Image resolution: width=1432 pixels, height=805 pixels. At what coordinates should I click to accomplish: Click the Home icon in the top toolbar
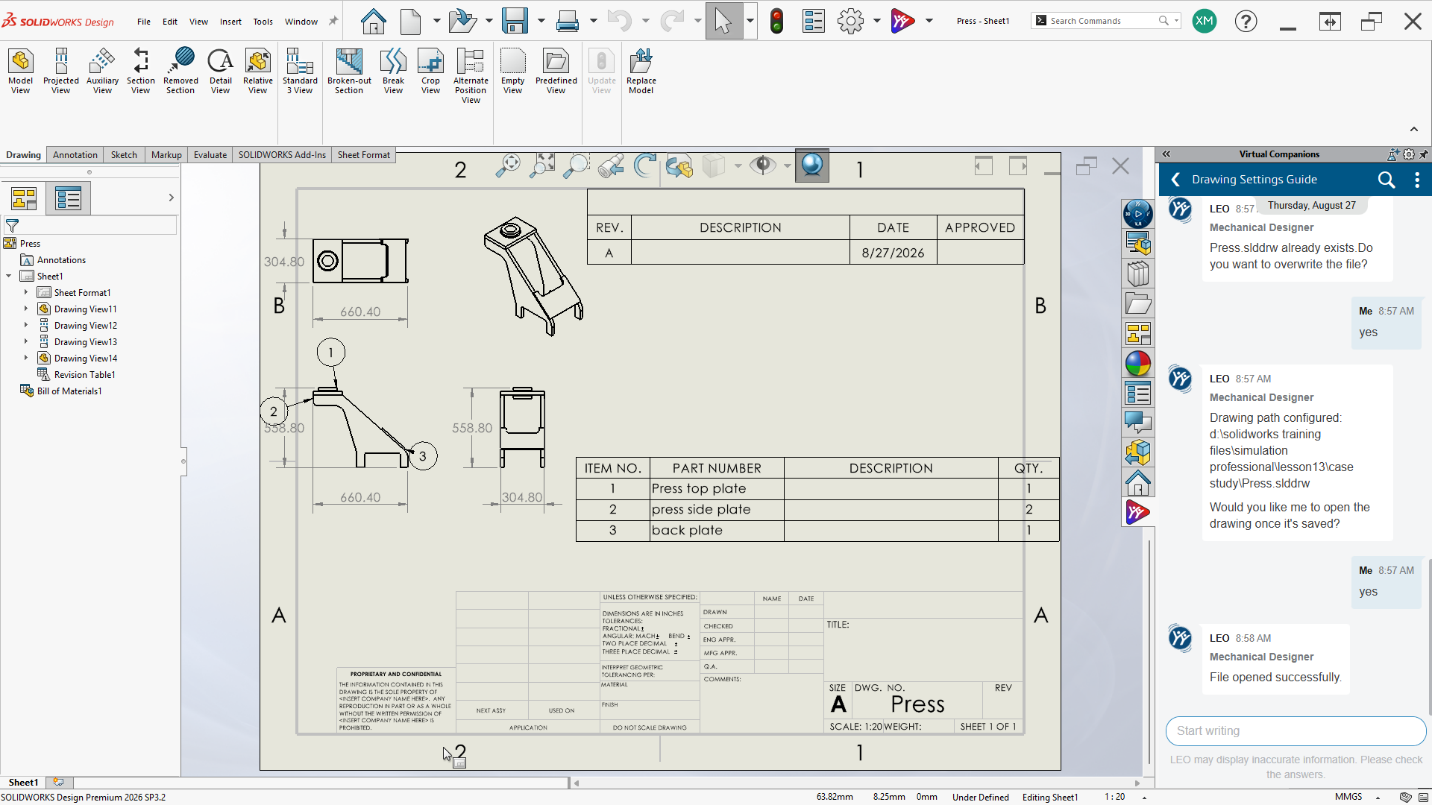point(374,20)
